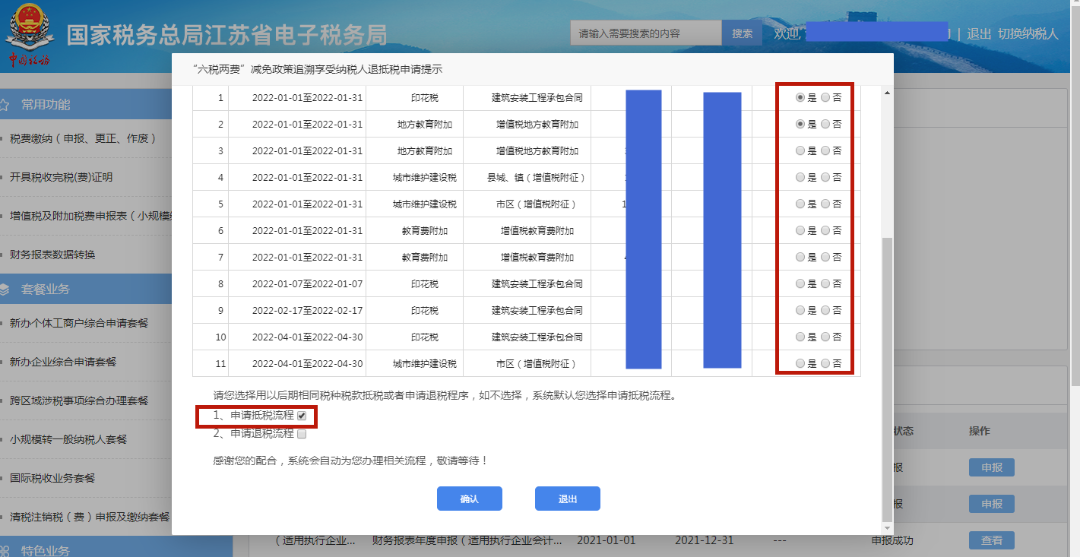Open 开具税收完税(费)证明
The width and height of the screenshot is (1080, 557).
(x=61, y=177)
